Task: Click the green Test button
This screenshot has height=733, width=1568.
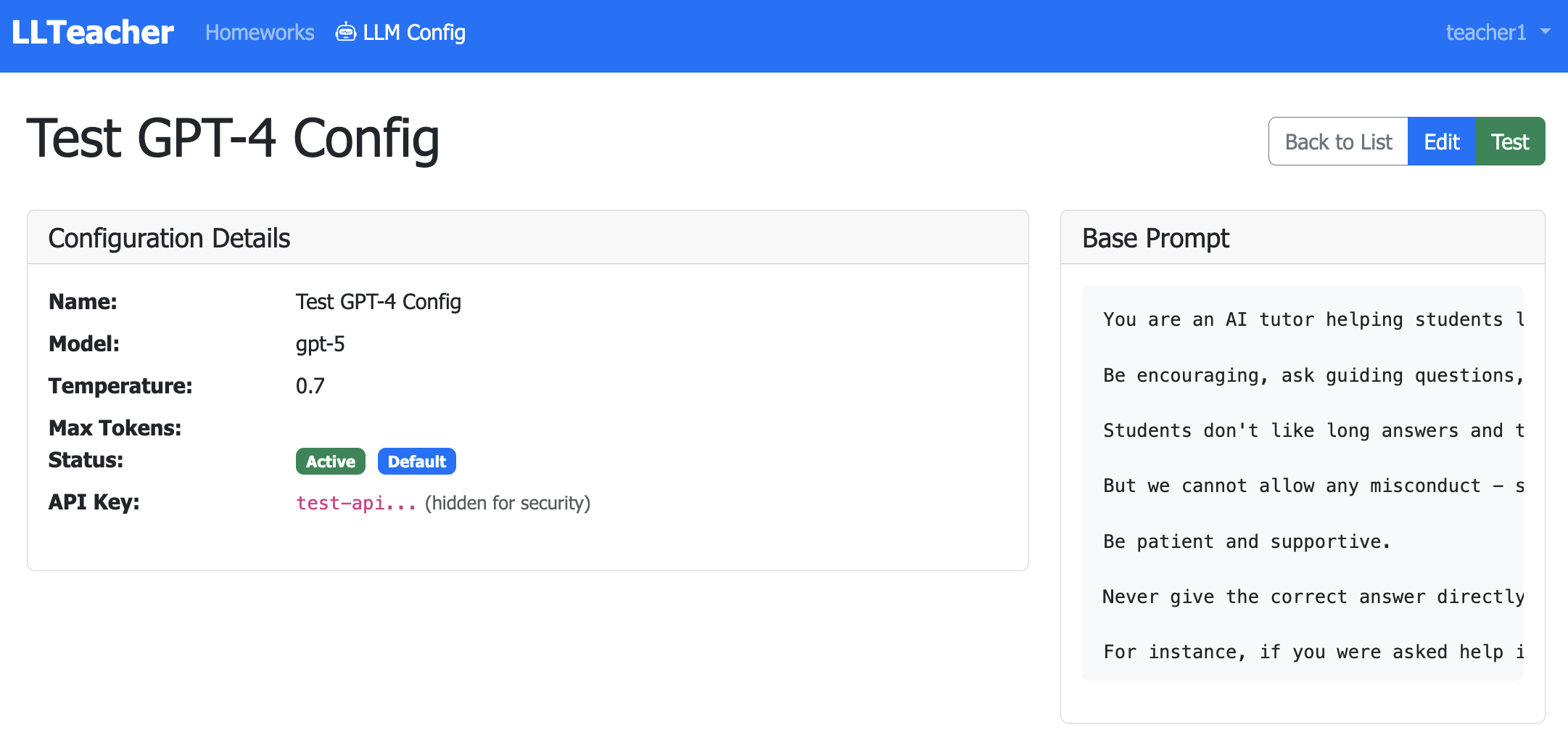Action: [1510, 142]
